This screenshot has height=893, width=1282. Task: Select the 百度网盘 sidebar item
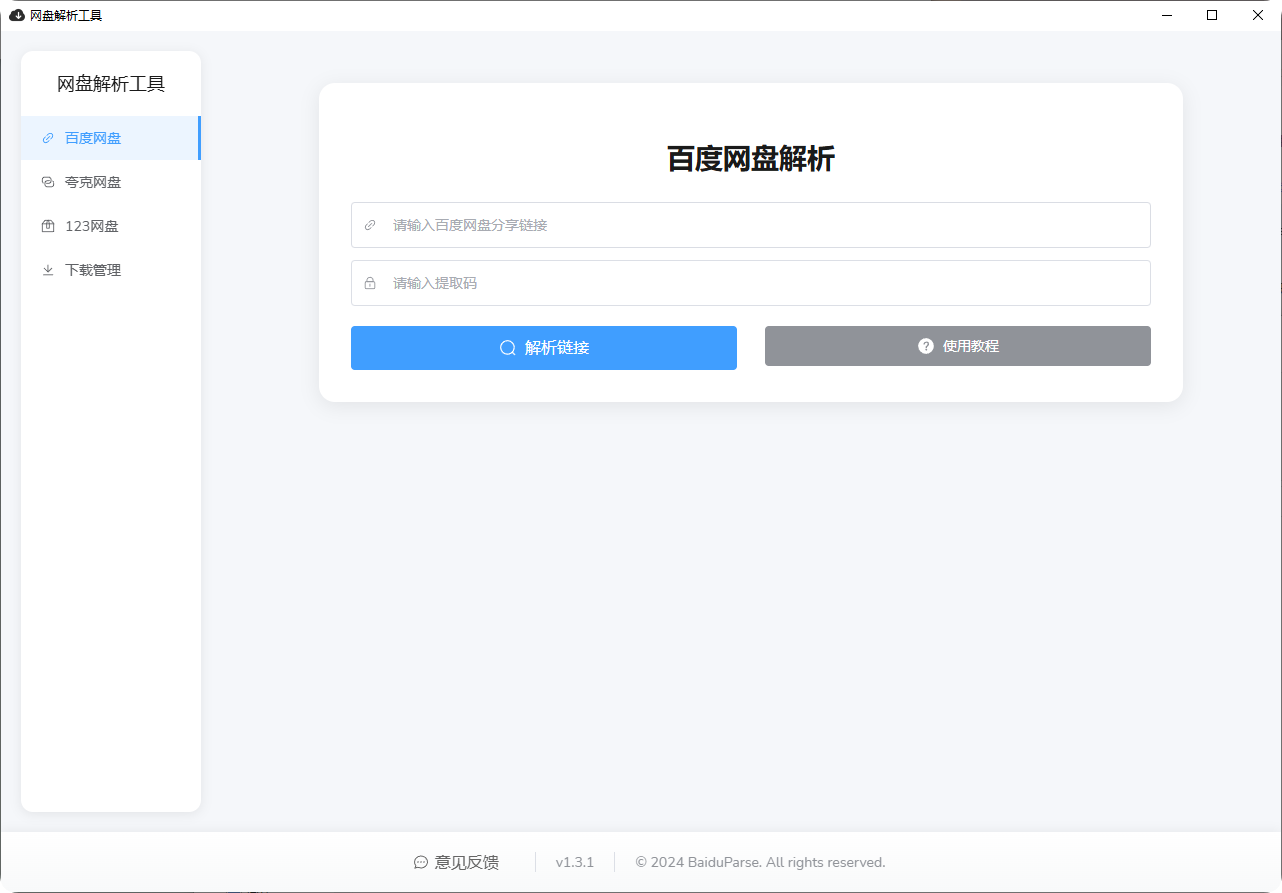click(110, 138)
